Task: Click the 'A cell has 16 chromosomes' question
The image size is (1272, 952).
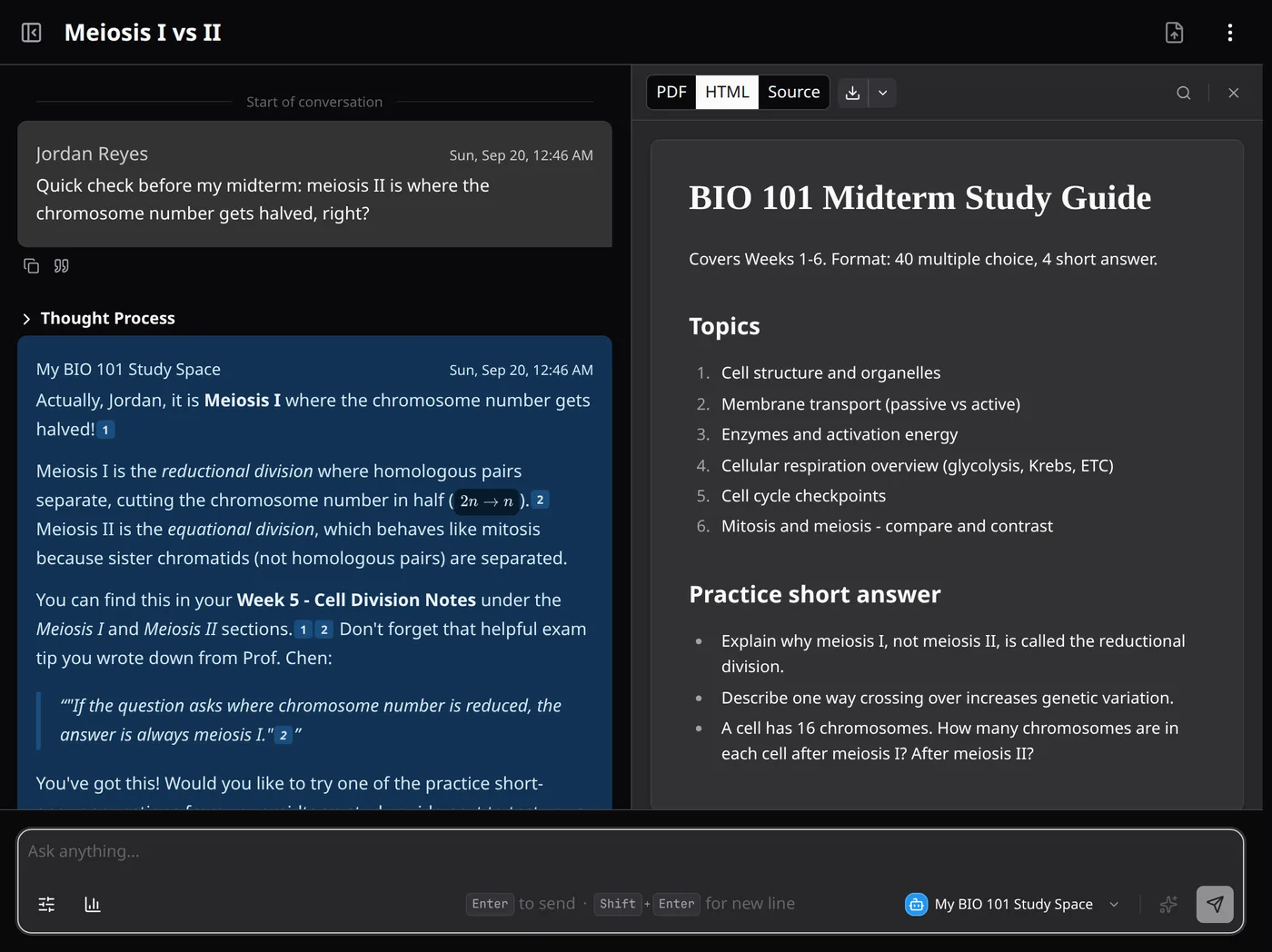Action: [x=949, y=740]
